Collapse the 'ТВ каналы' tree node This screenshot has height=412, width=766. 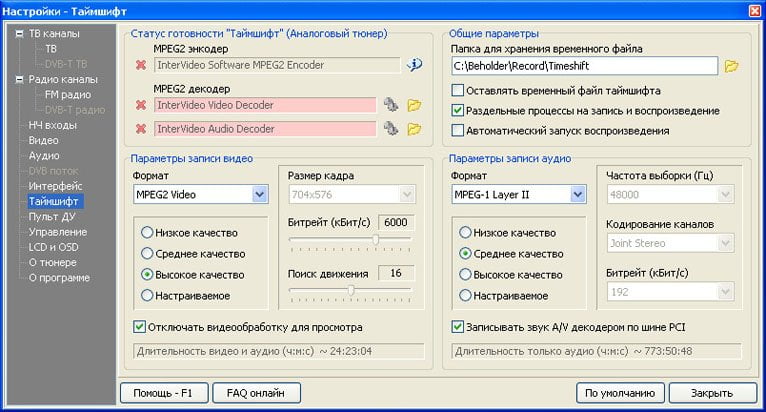20,34
